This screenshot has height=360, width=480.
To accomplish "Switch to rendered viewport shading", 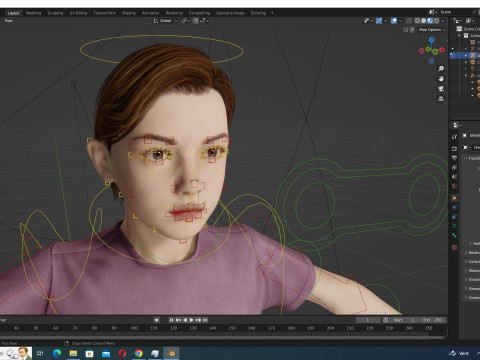I will point(436,21).
